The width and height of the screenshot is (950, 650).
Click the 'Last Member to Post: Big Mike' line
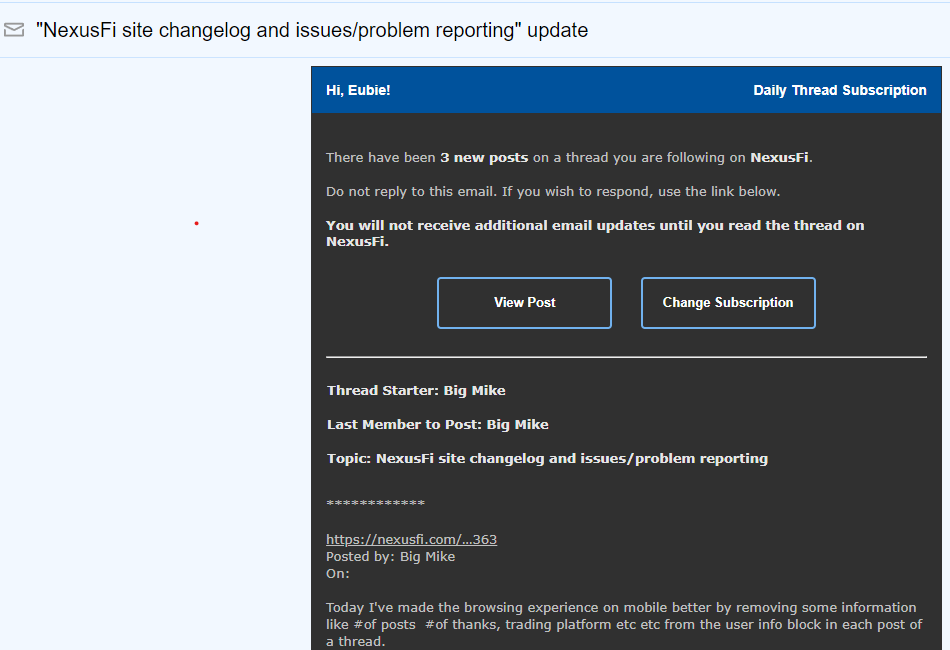click(437, 425)
